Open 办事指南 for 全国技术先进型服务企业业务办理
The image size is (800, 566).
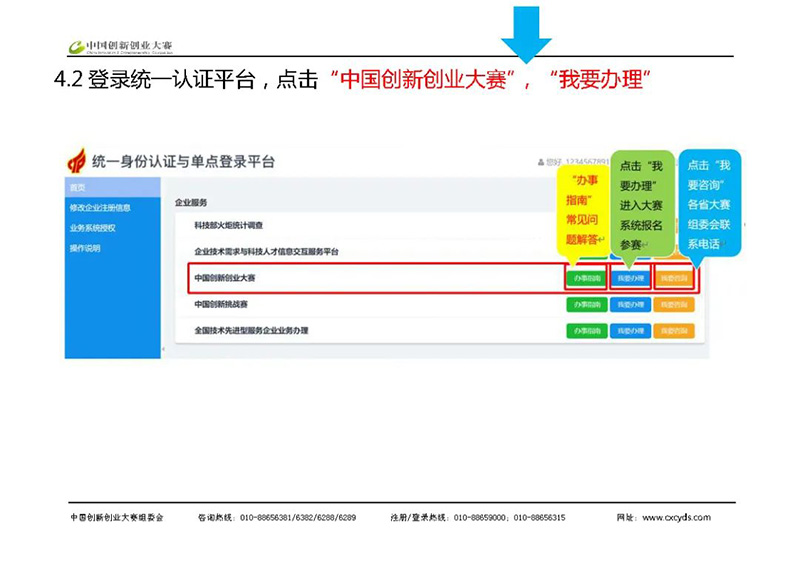tap(587, 331)
